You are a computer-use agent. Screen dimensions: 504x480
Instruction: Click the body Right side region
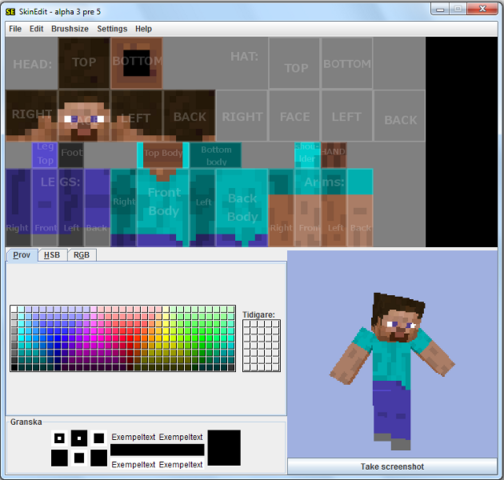pos(124,208)
